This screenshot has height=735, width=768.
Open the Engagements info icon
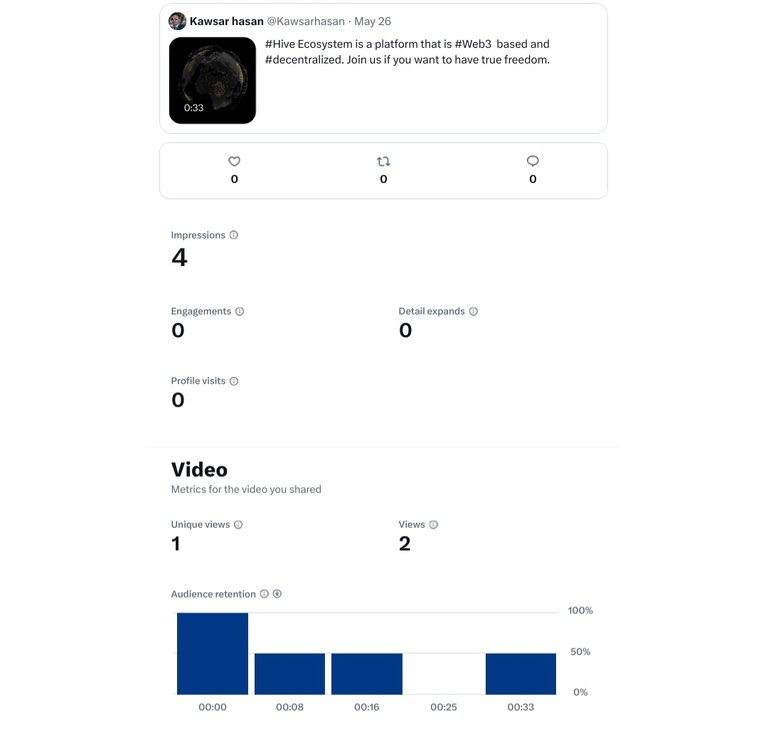(240, 311)
